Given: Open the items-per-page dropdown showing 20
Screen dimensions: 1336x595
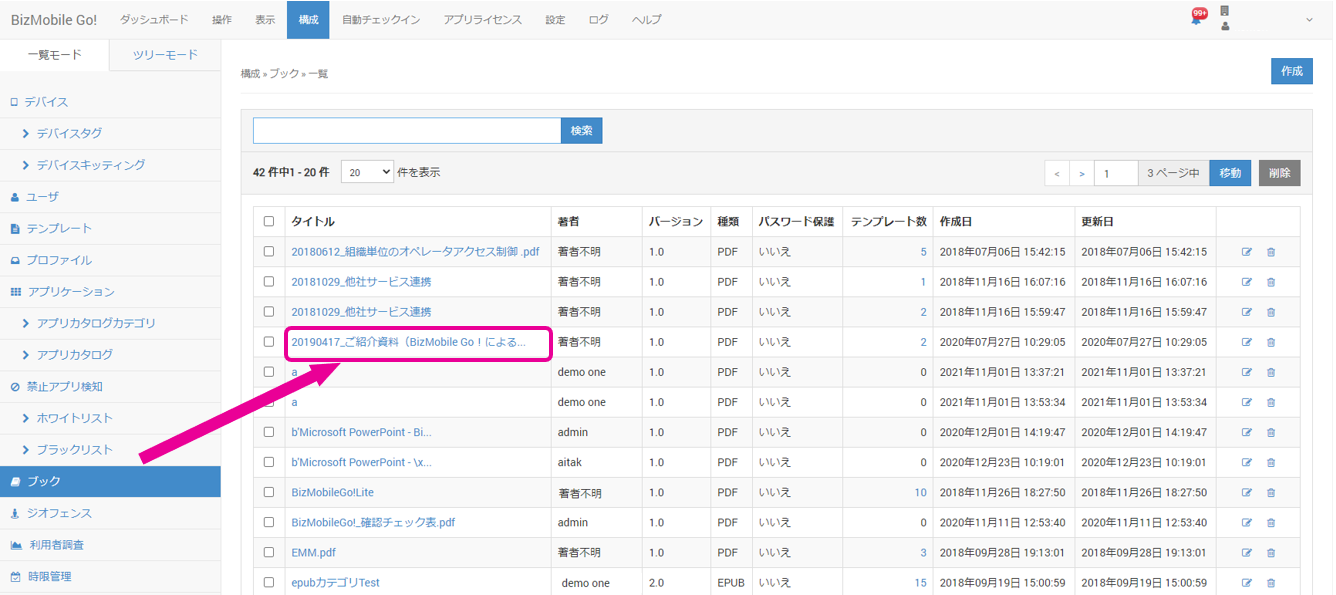Looking at the screenshot, I should 367,172.
